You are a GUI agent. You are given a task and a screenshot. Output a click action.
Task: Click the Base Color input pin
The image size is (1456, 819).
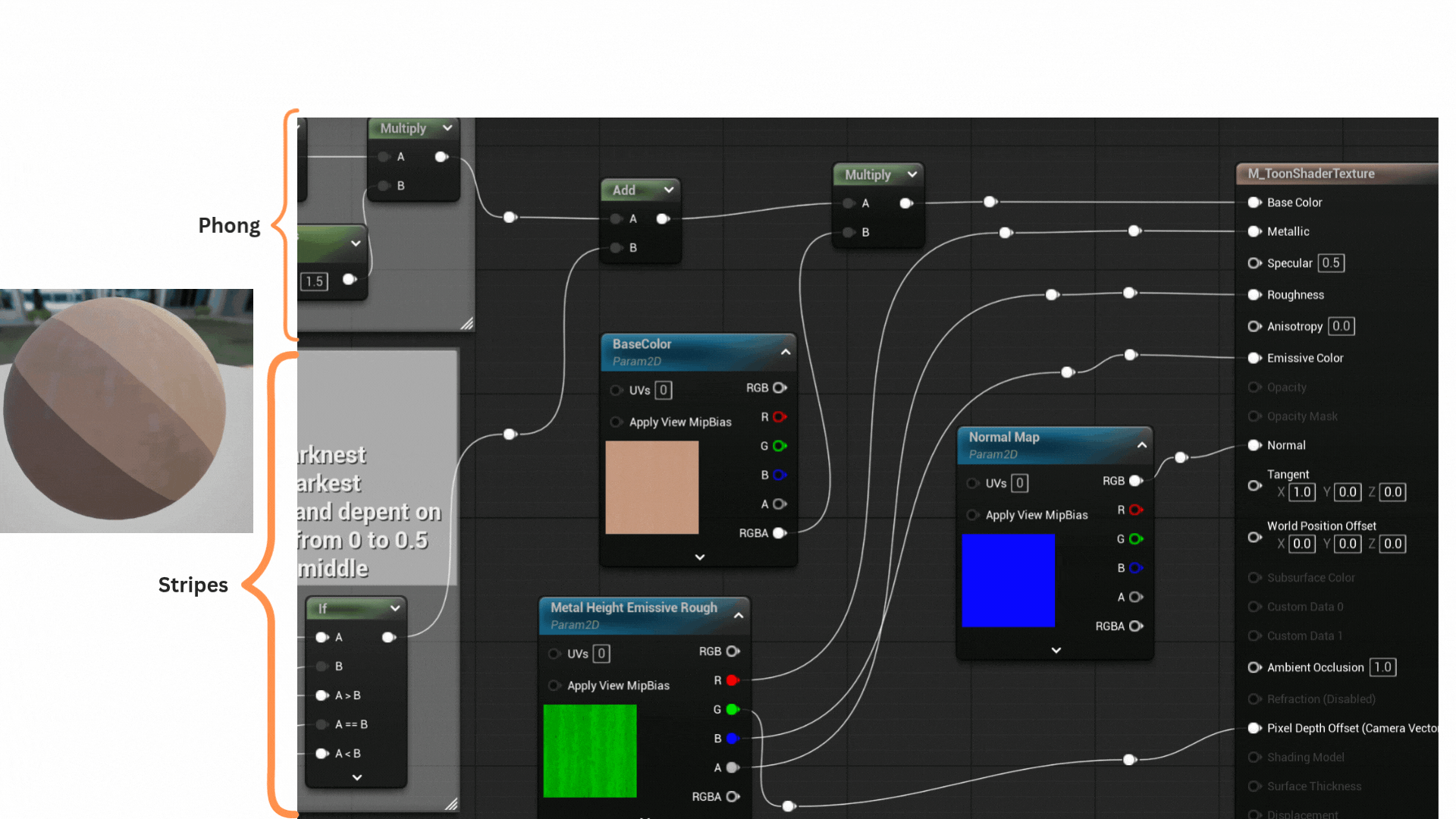click(1254, 202)
